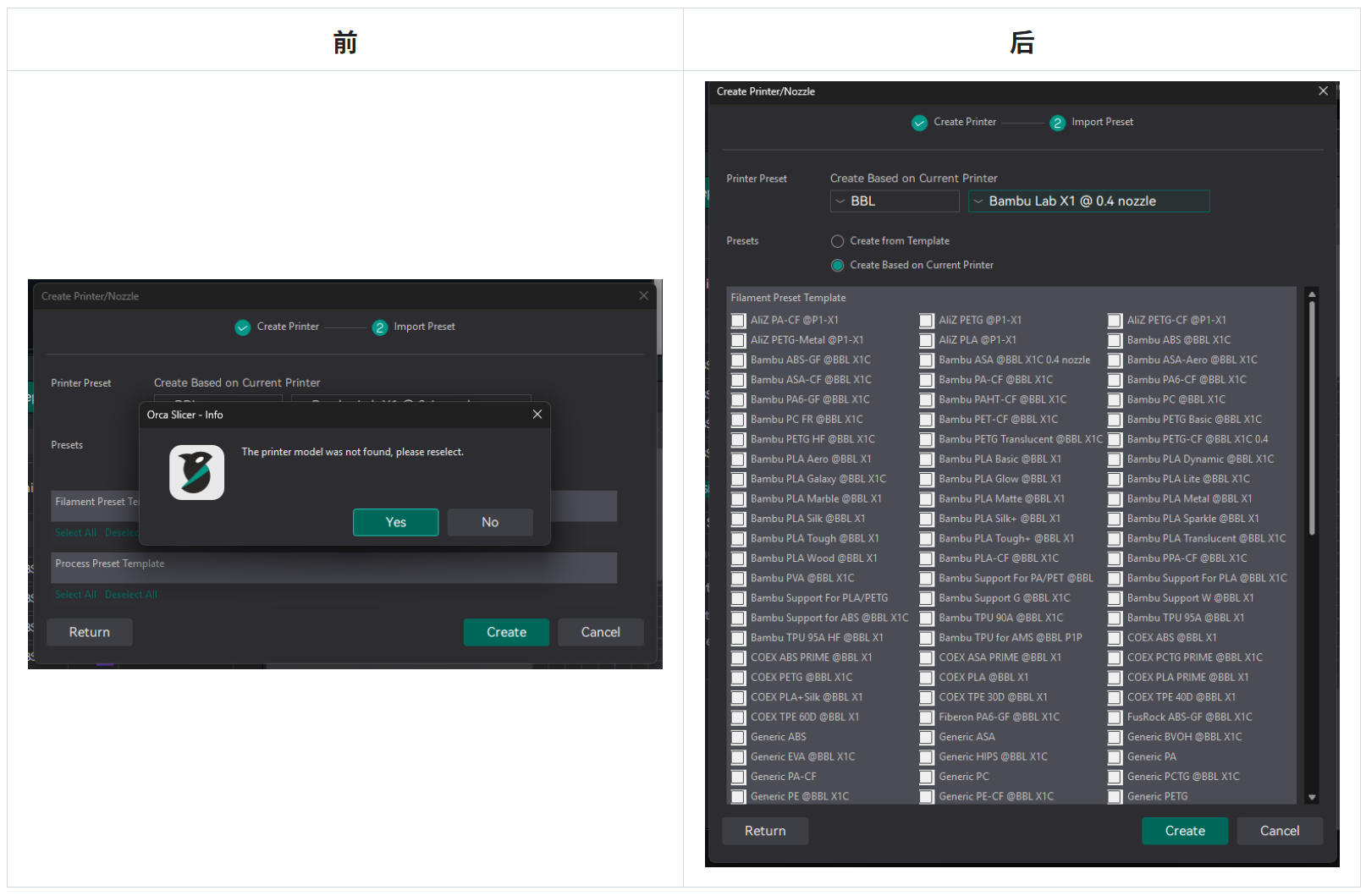This screenshot has height=896, width=1366.
Task: Check Fiberon PA6-GF @BBL X1C
Action: tap(927, 717)
